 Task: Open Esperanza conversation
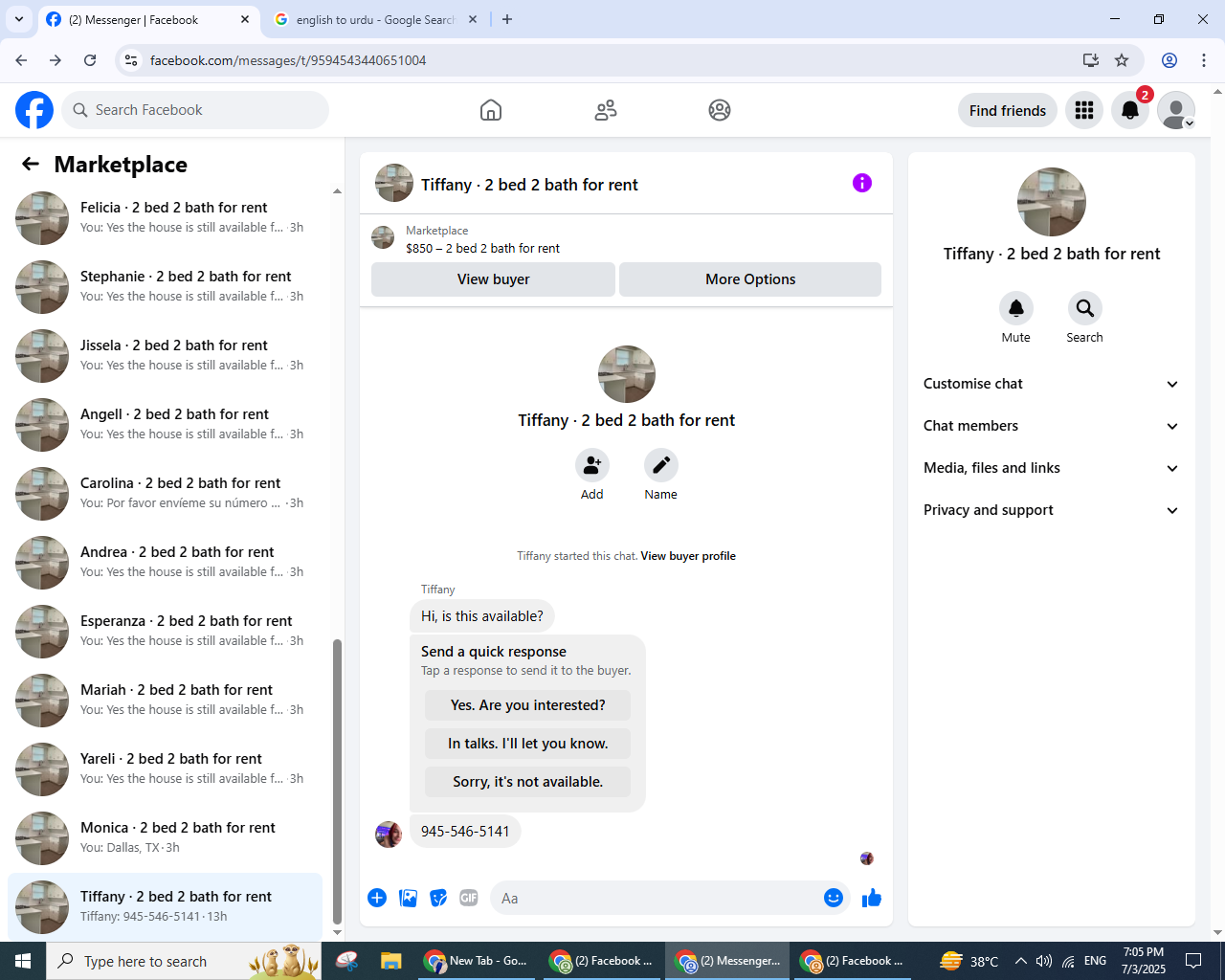(x=165, y=632)
